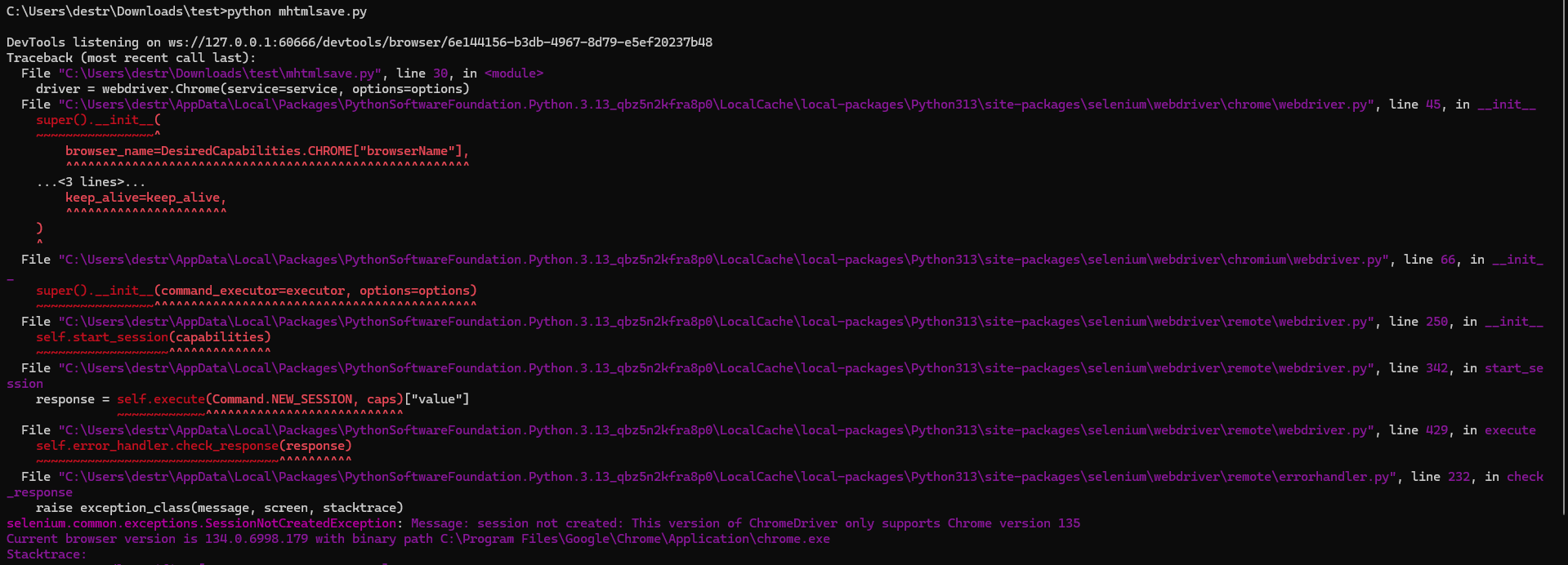Click the mhtmlsave.py file path in traceback
This screenshot has height=565, width=1568.
(x=220, y=73)
